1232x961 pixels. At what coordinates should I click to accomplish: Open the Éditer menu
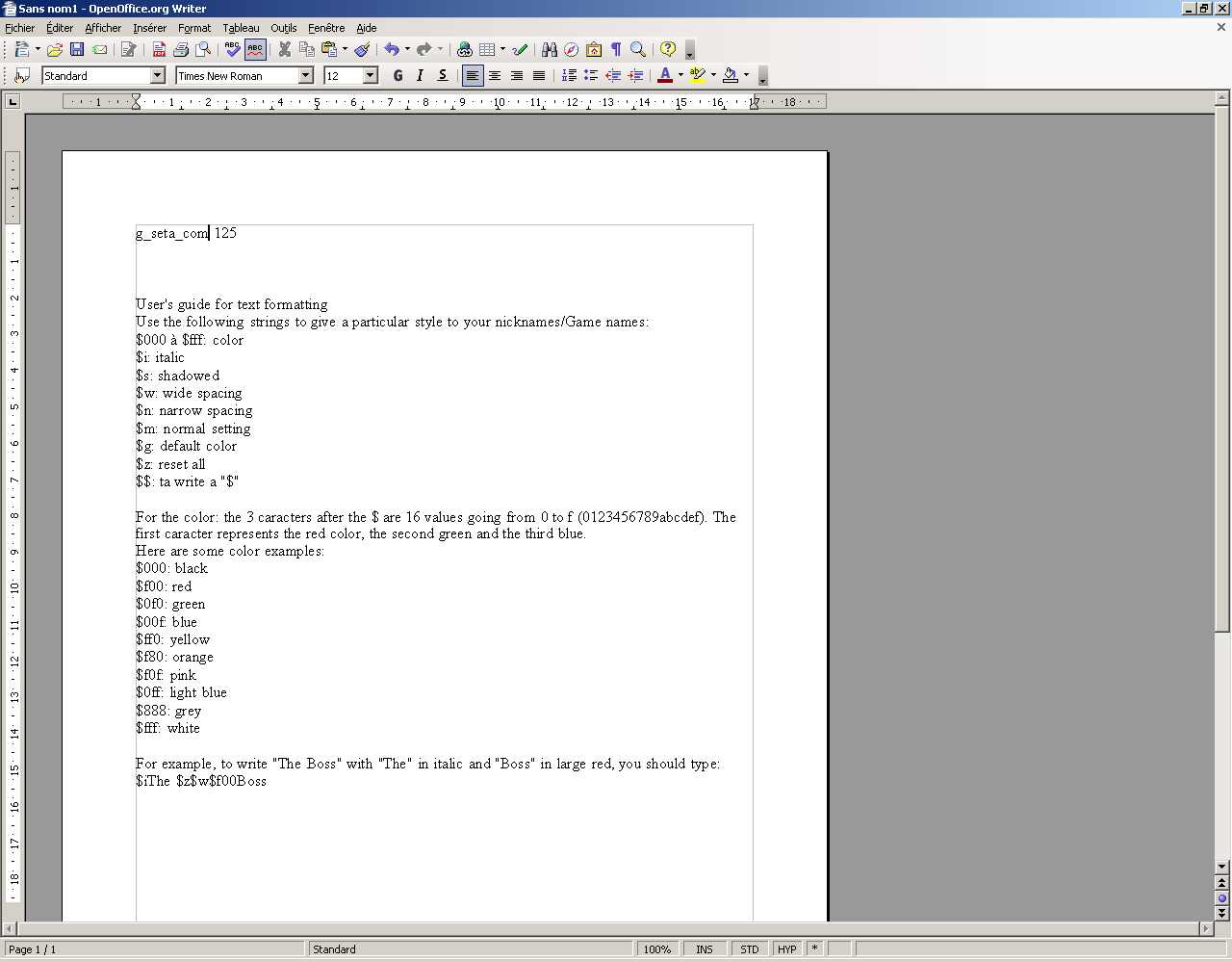[60, 28]
